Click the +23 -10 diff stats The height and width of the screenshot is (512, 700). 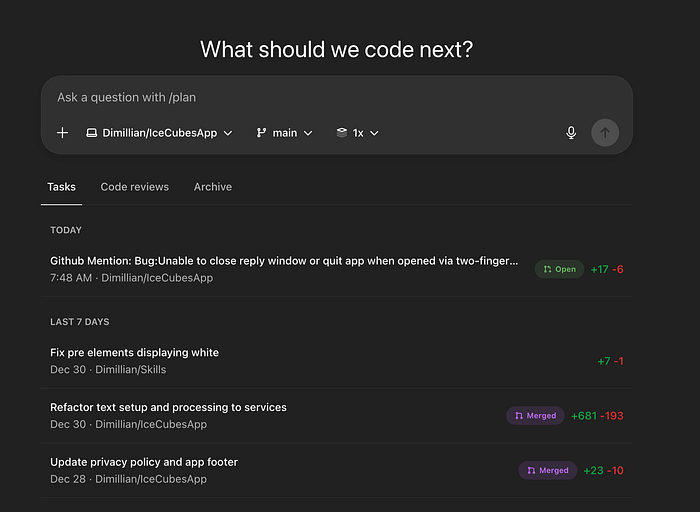604,470
